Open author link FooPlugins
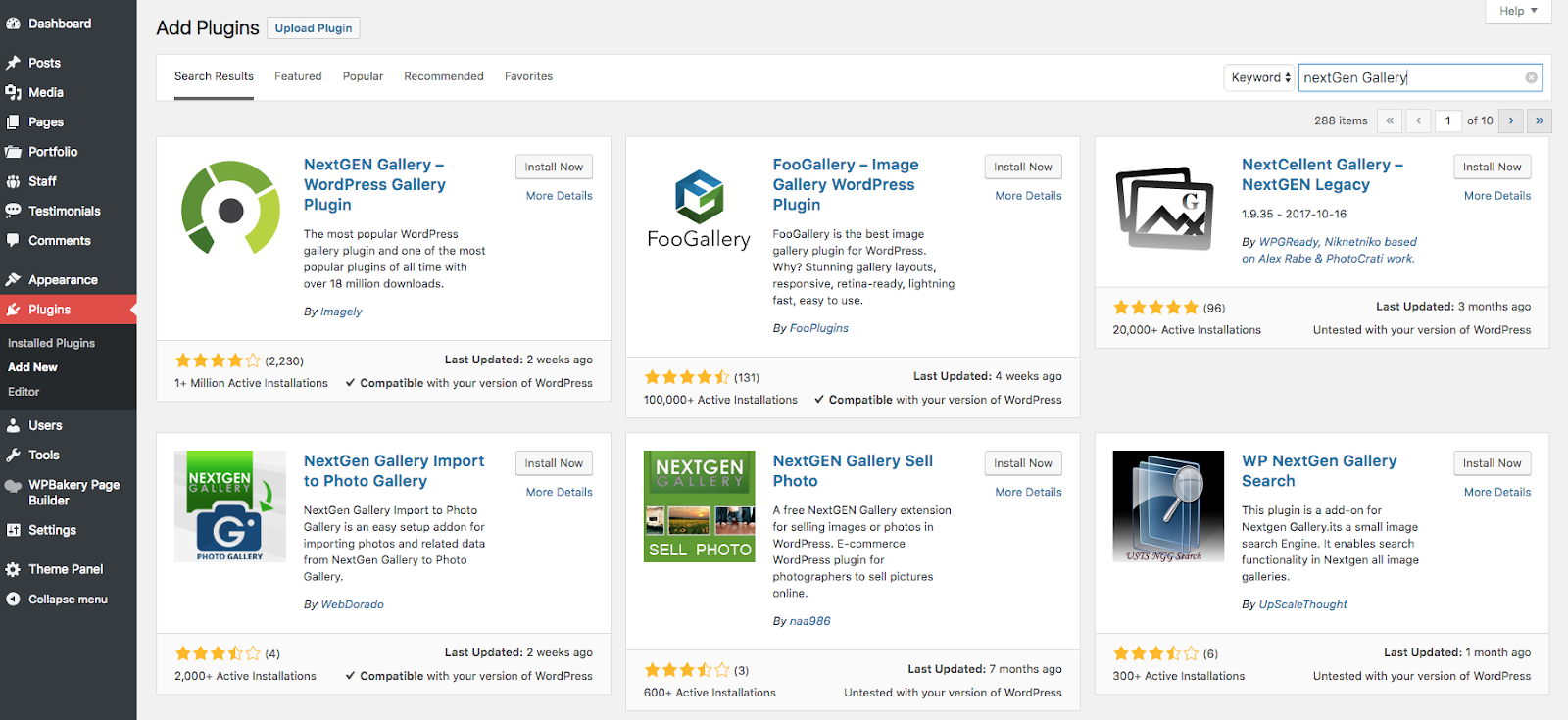The width and height of the screenshot is (1568, 720). coord(819,328)
